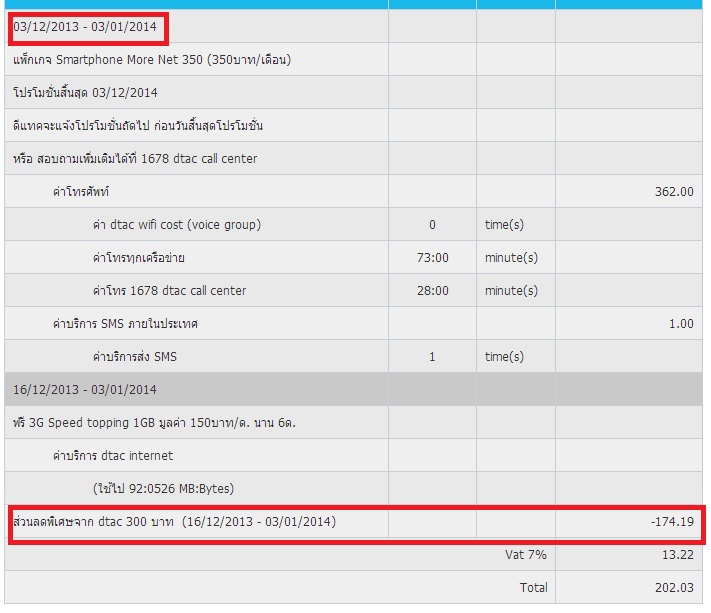
Task: Click the Vat 7% label
Action: coord(526,555)
